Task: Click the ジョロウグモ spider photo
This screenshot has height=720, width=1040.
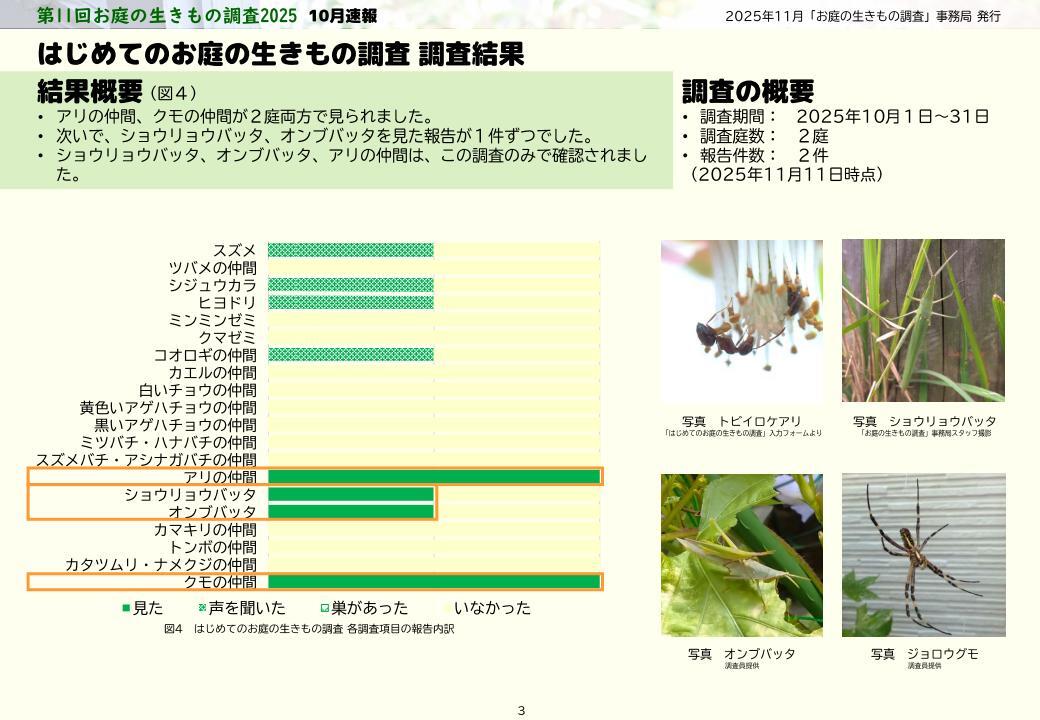Action: pos(923,555)
